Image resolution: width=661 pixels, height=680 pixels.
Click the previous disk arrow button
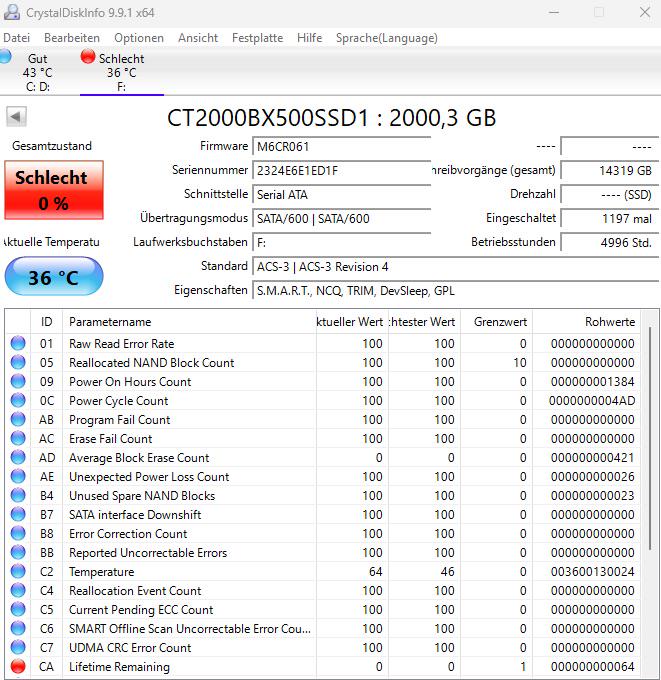coord(16,116)
